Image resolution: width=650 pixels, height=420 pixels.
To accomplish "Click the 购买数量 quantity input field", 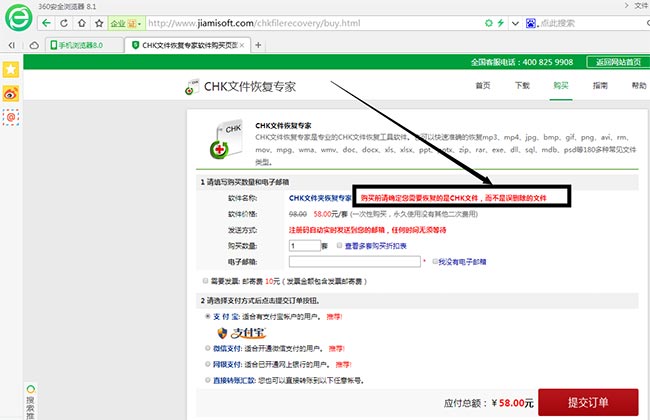I will tap(305, 246).
